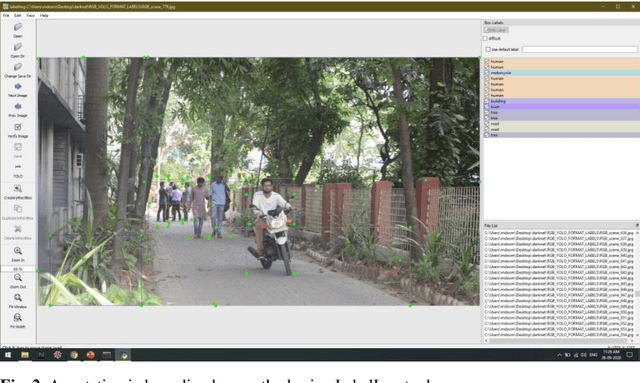Enable the Use default label checkbox
Image resolution: width=640 pixels, height=383 pixels.
pyautogui.click(x=488, y=49)
